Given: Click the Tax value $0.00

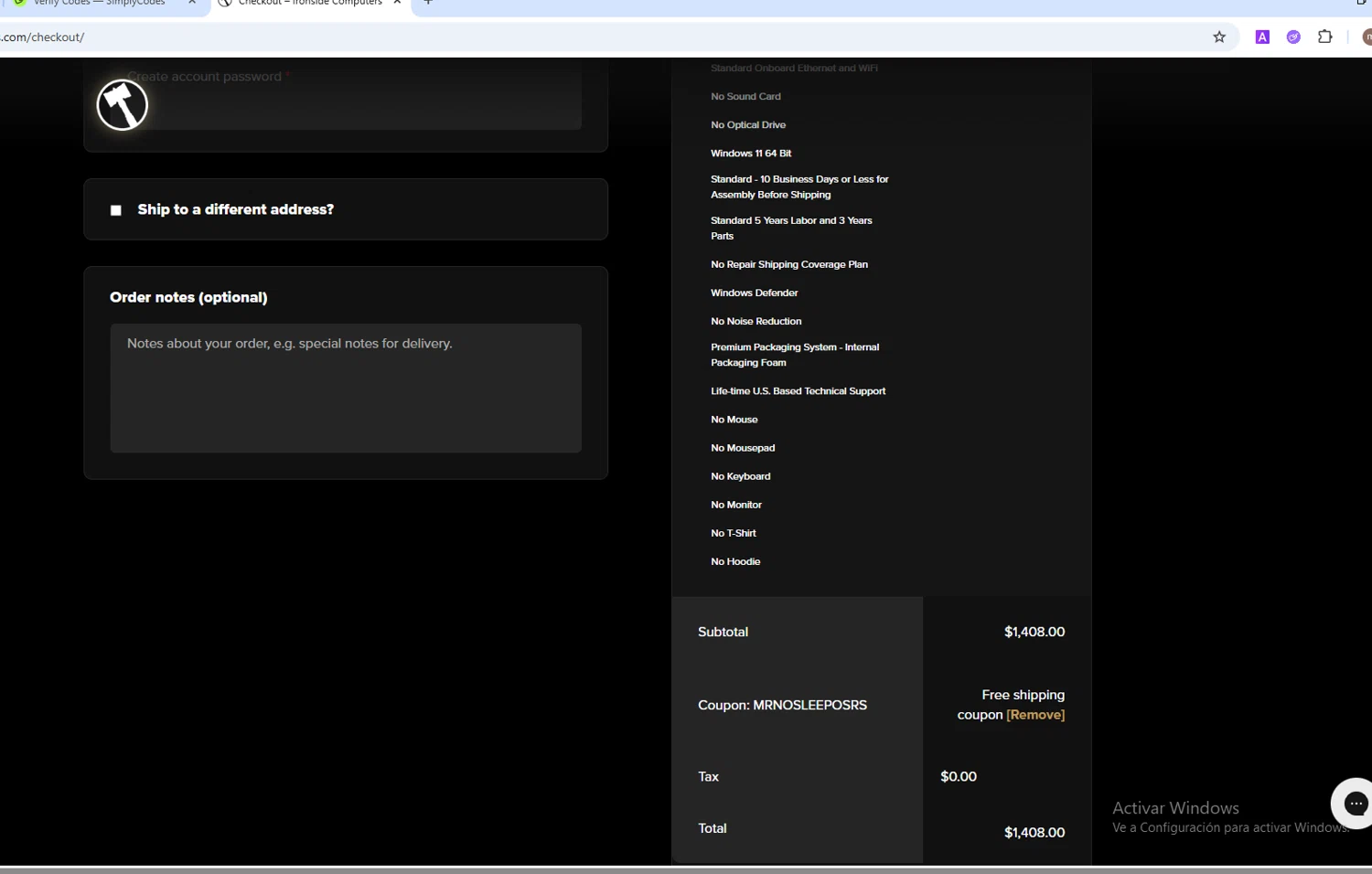Looking at the screenshot, I should (x=959, y=776).
